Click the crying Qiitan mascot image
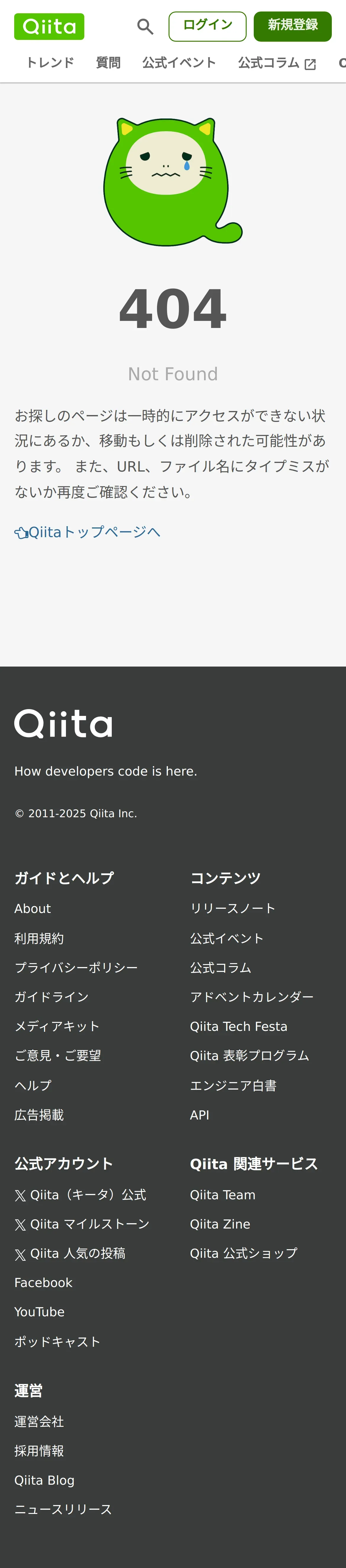The image size is (346, 1568). [172, 181]
